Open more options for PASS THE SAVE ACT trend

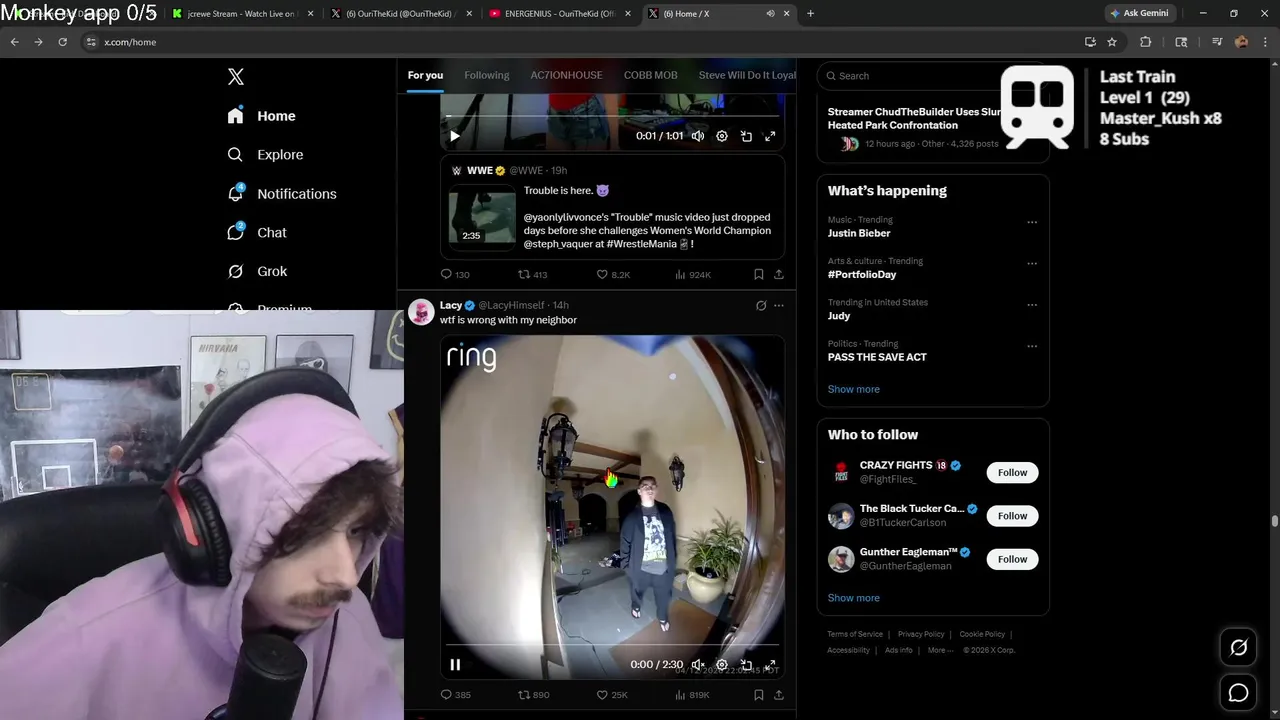[x=1032, y=346]
